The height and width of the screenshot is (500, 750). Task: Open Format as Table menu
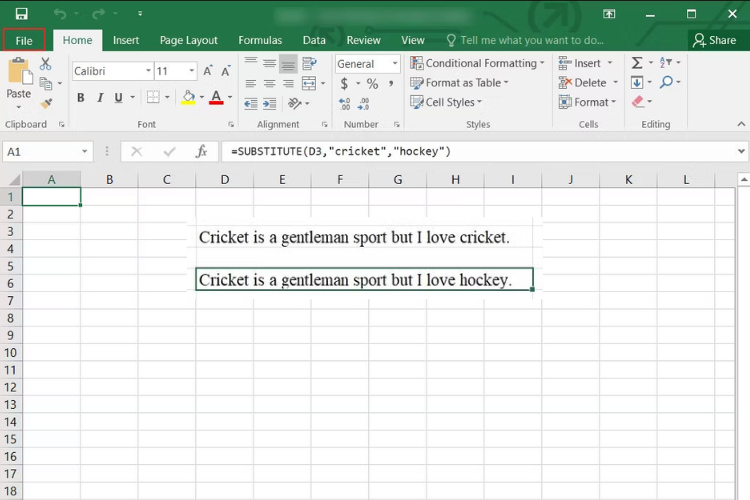[x=459, y=83]
